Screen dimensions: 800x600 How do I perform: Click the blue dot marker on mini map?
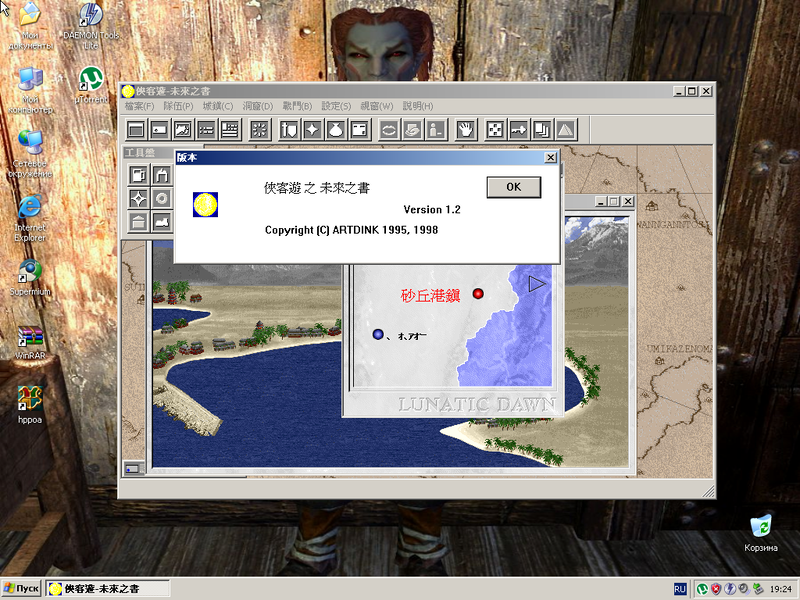coord(378,334)
